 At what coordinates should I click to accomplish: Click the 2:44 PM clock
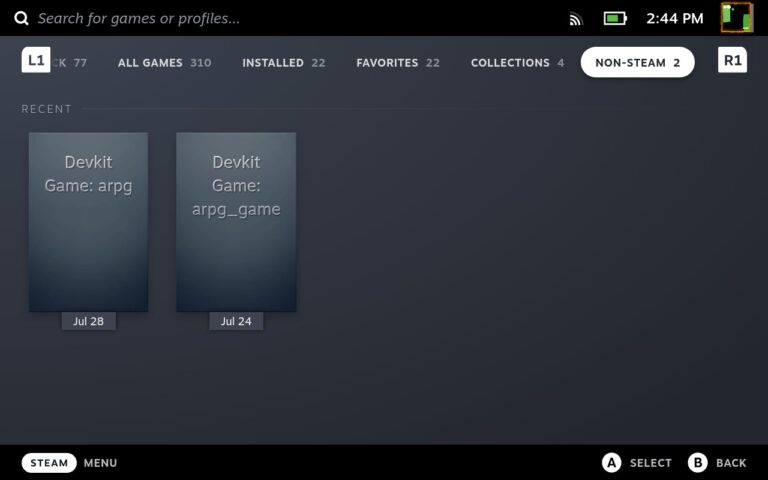point(674,18)
